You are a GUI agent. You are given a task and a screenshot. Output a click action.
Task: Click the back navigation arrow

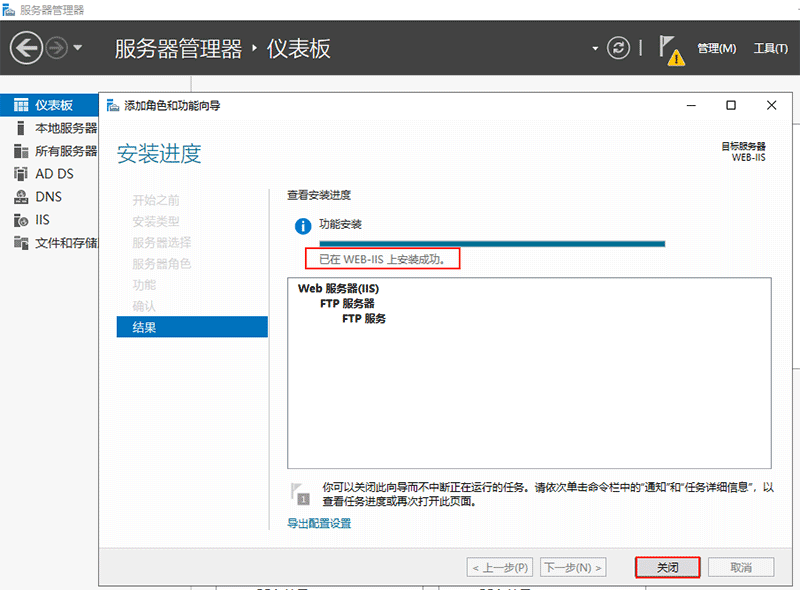(x=24, y=47)
